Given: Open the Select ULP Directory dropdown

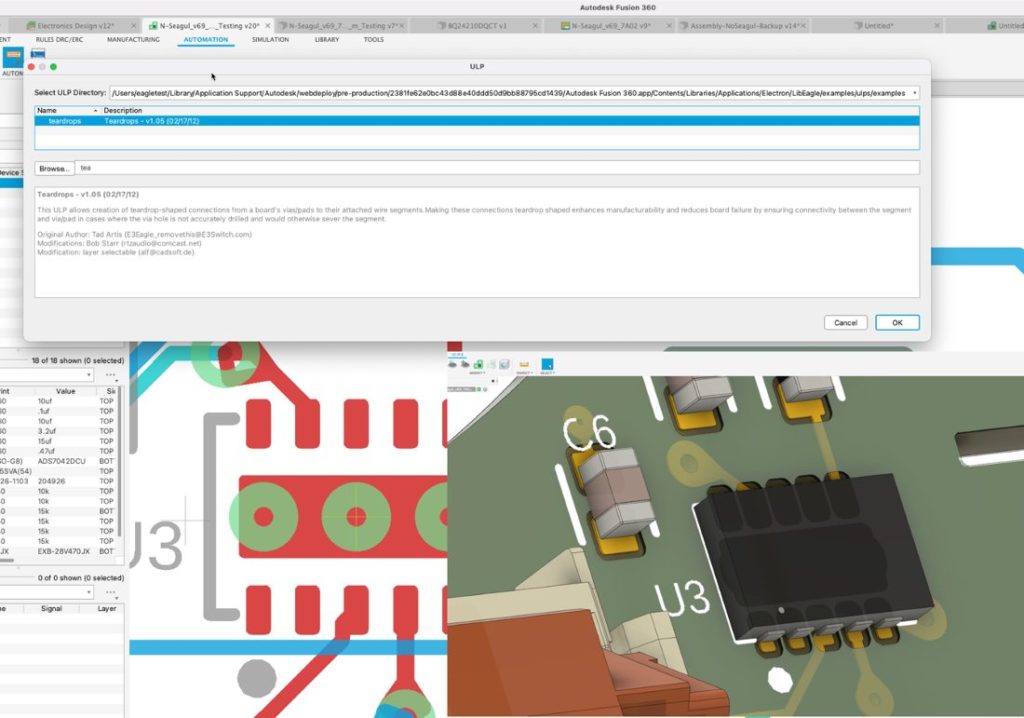Looking at the screenshot, I should tap(917, 90).
